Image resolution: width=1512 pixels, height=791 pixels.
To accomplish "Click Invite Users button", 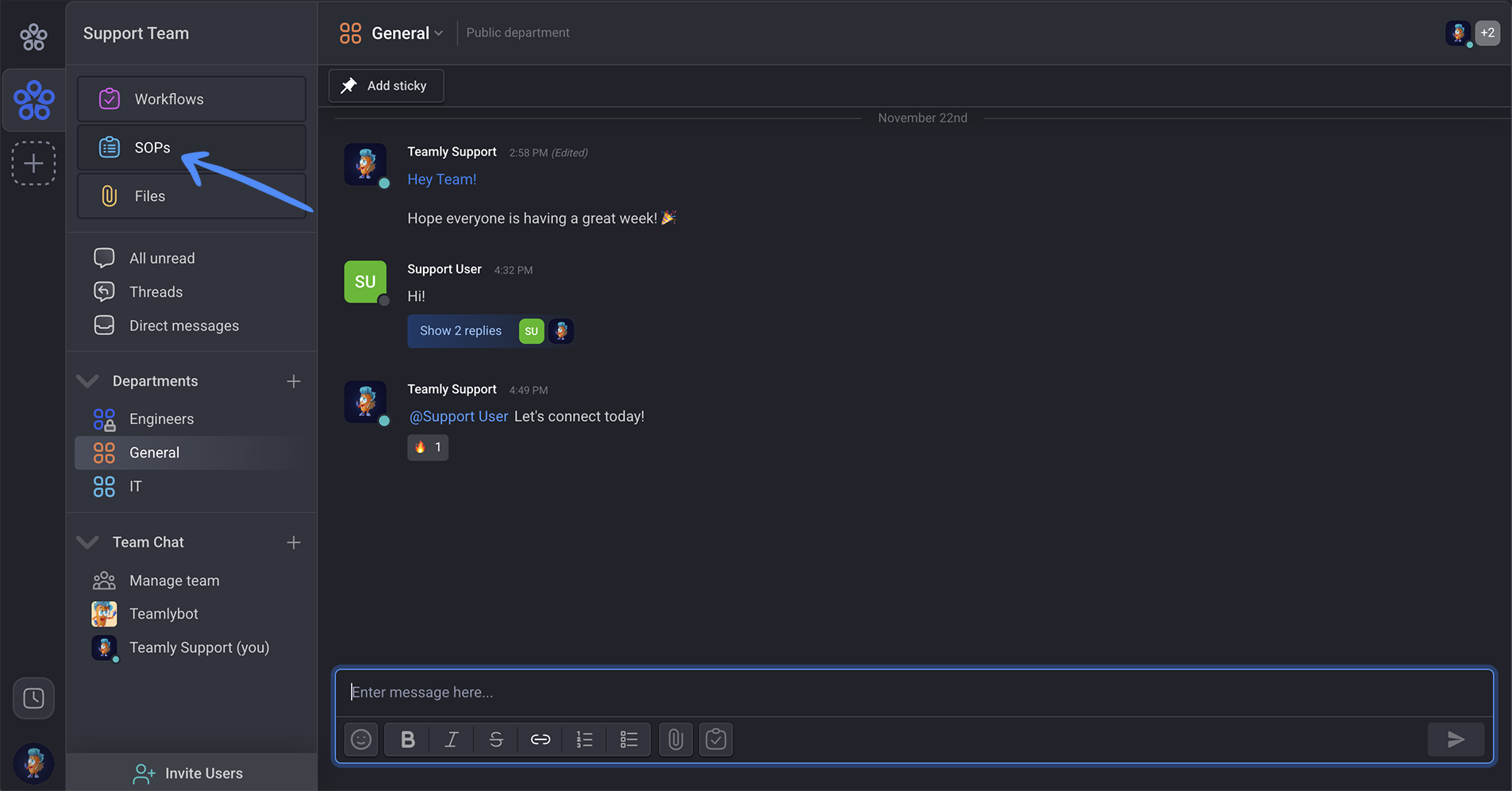I will pos(191,773).
